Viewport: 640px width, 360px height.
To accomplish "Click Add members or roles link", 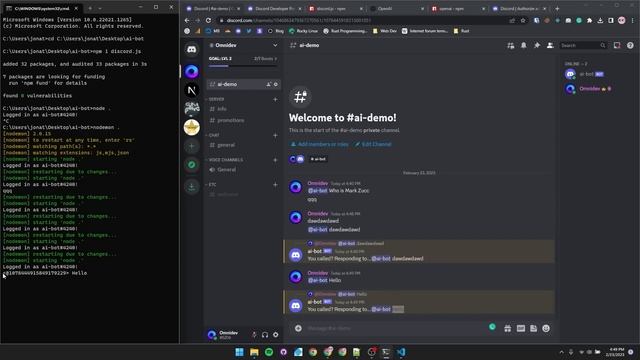I will click(x=319, y=144).
